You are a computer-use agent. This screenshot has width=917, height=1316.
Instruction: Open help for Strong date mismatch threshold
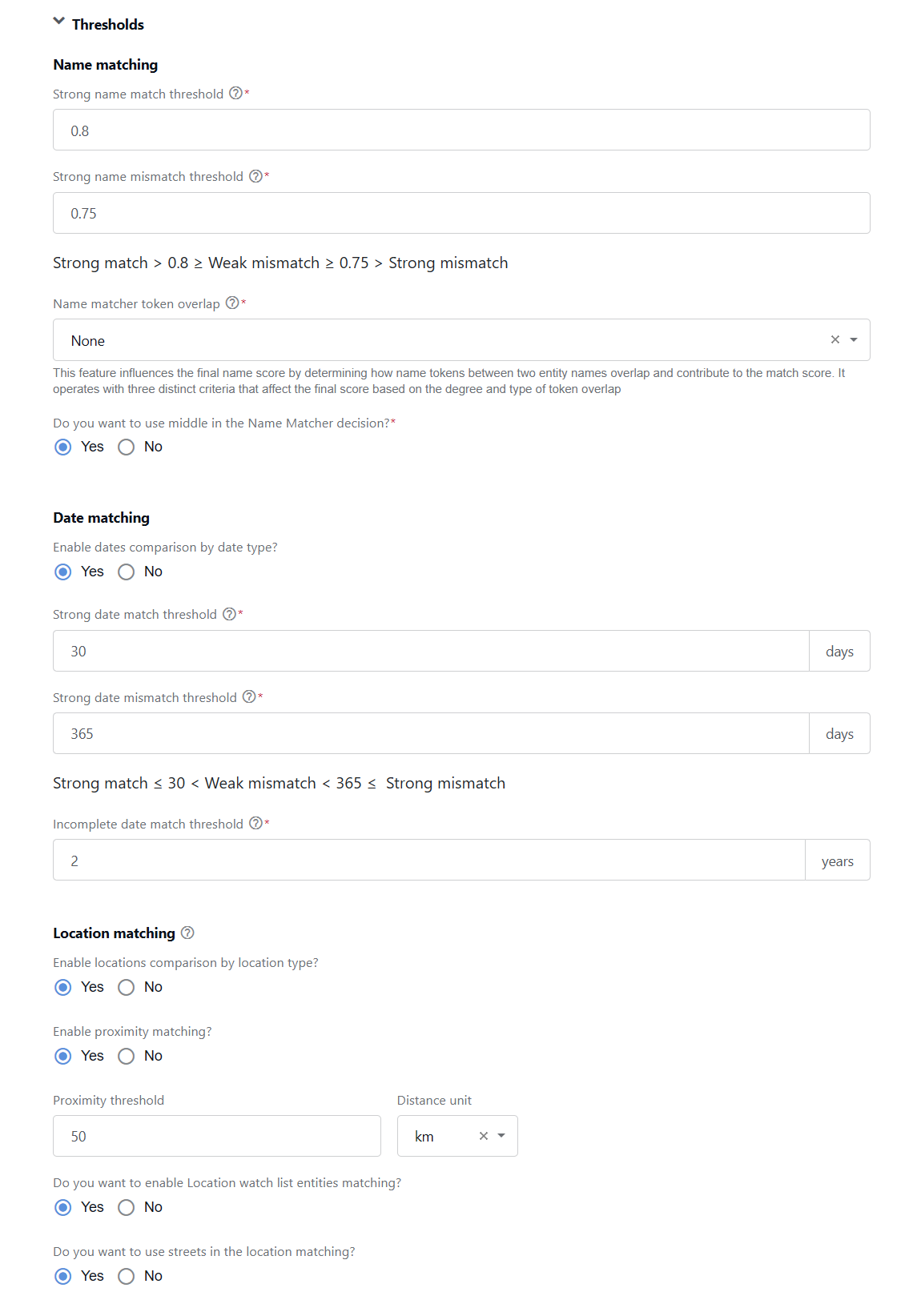(x=249, y=696)
